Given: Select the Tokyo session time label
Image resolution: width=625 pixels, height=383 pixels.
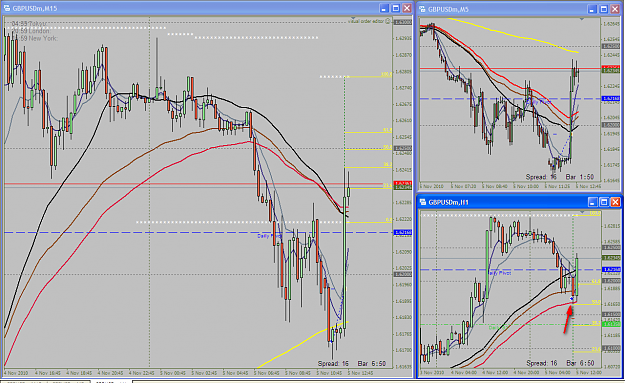Looking at the screenshot, I should point(29,24).
